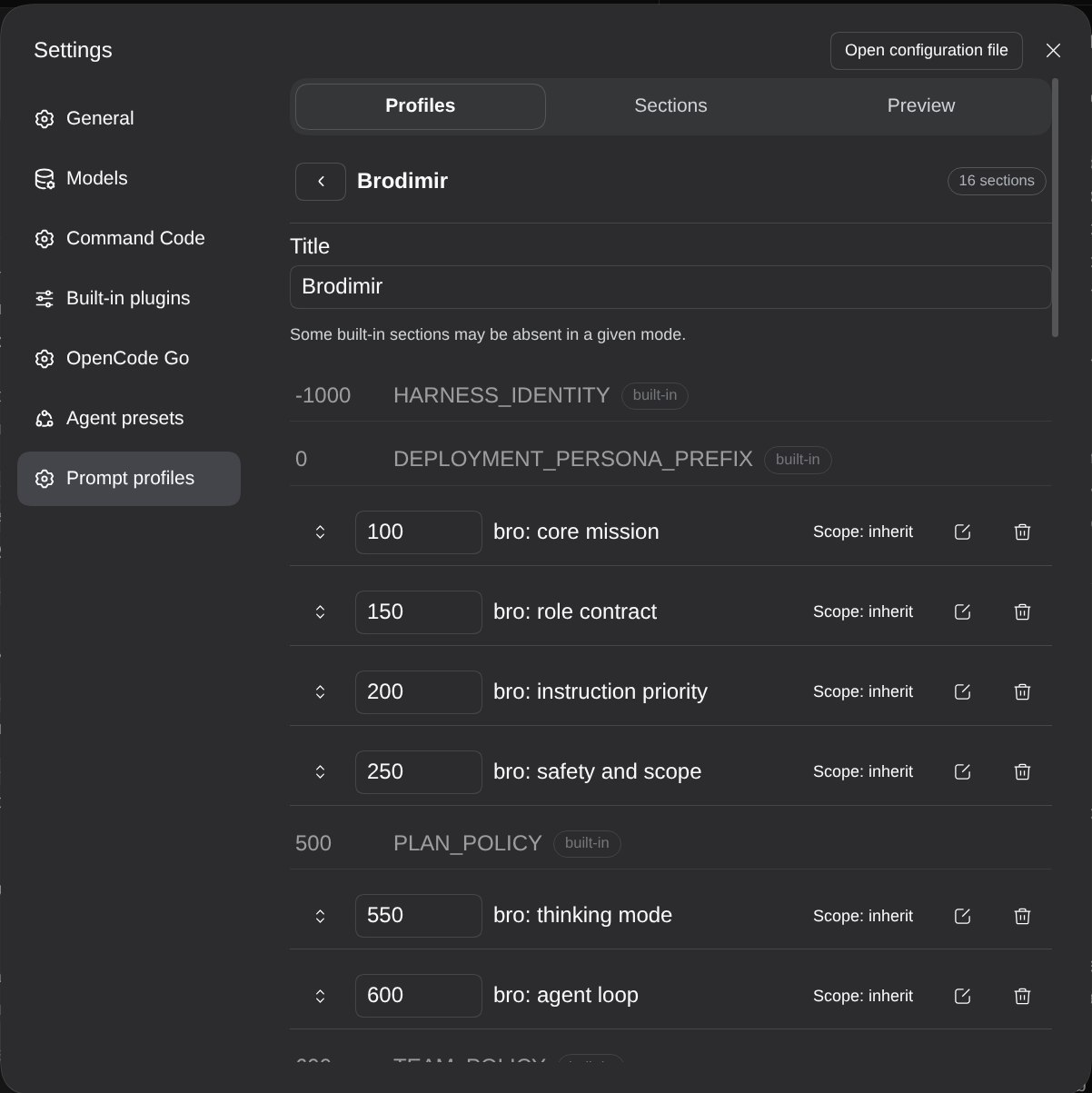Click the DEPLOYMENT_PERSONA_PREFIX built-in row

pyautogui.click(x=670, y=460)
